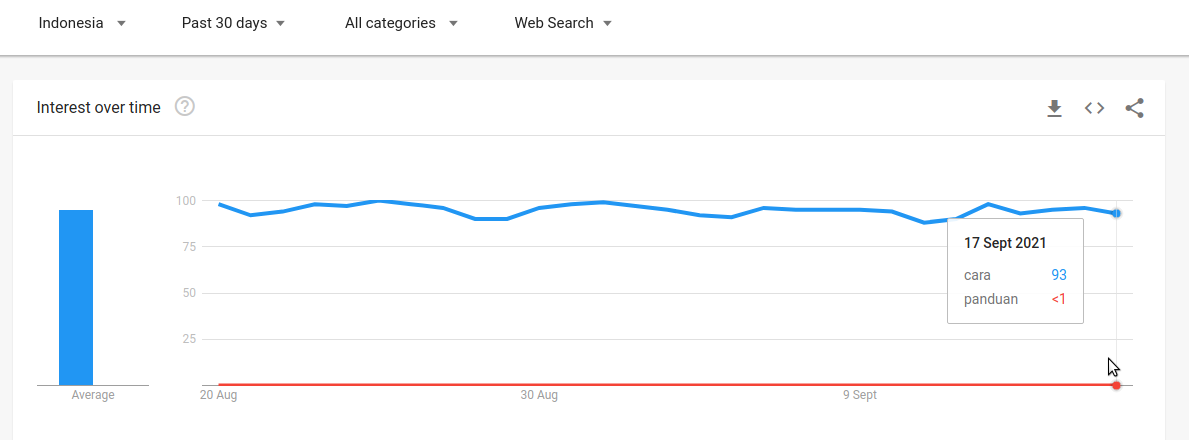
Task: Expand the Indonesia region dropdown
Action: click(x=82, y=23)
